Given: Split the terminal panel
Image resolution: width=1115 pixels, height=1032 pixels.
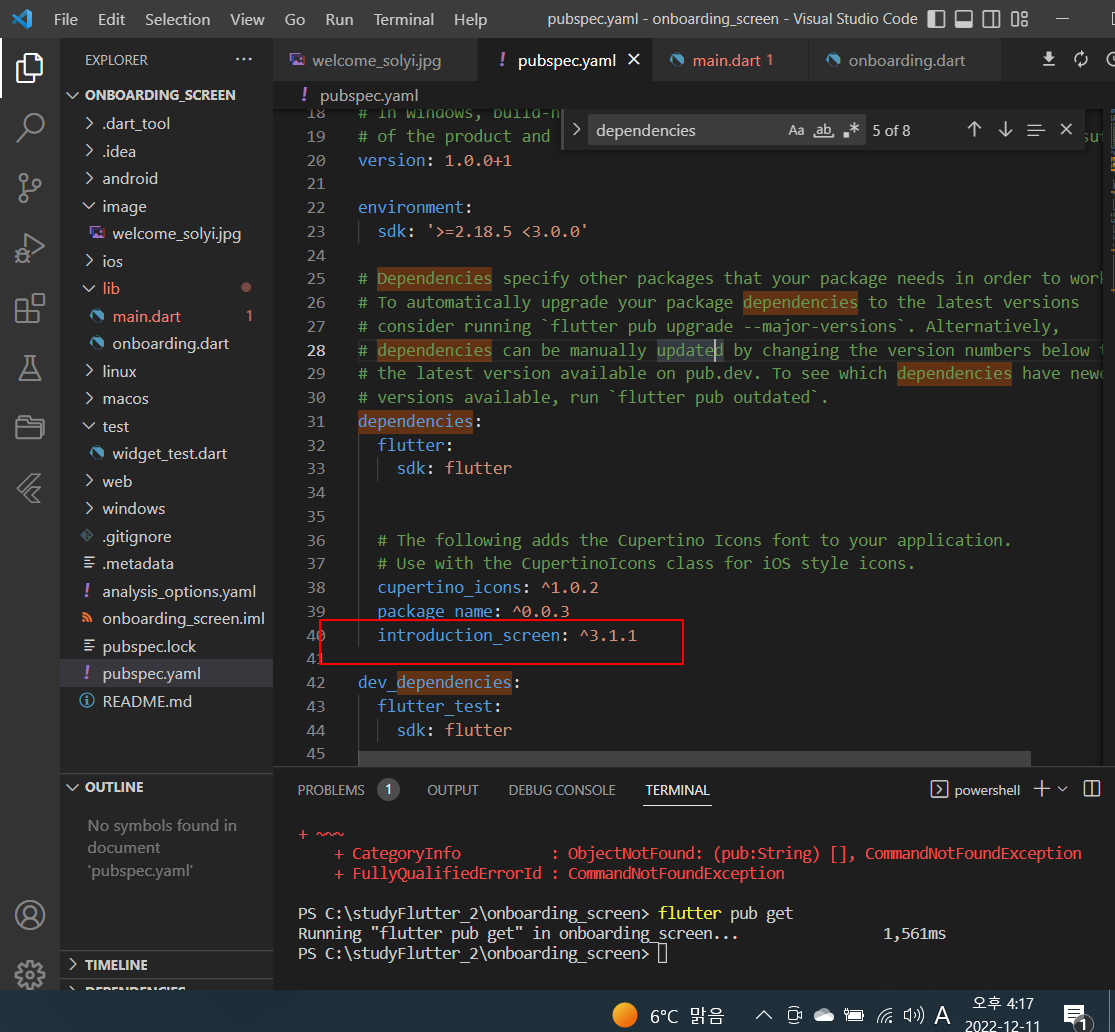Looking at the screenshot, I should [1092, 789].
